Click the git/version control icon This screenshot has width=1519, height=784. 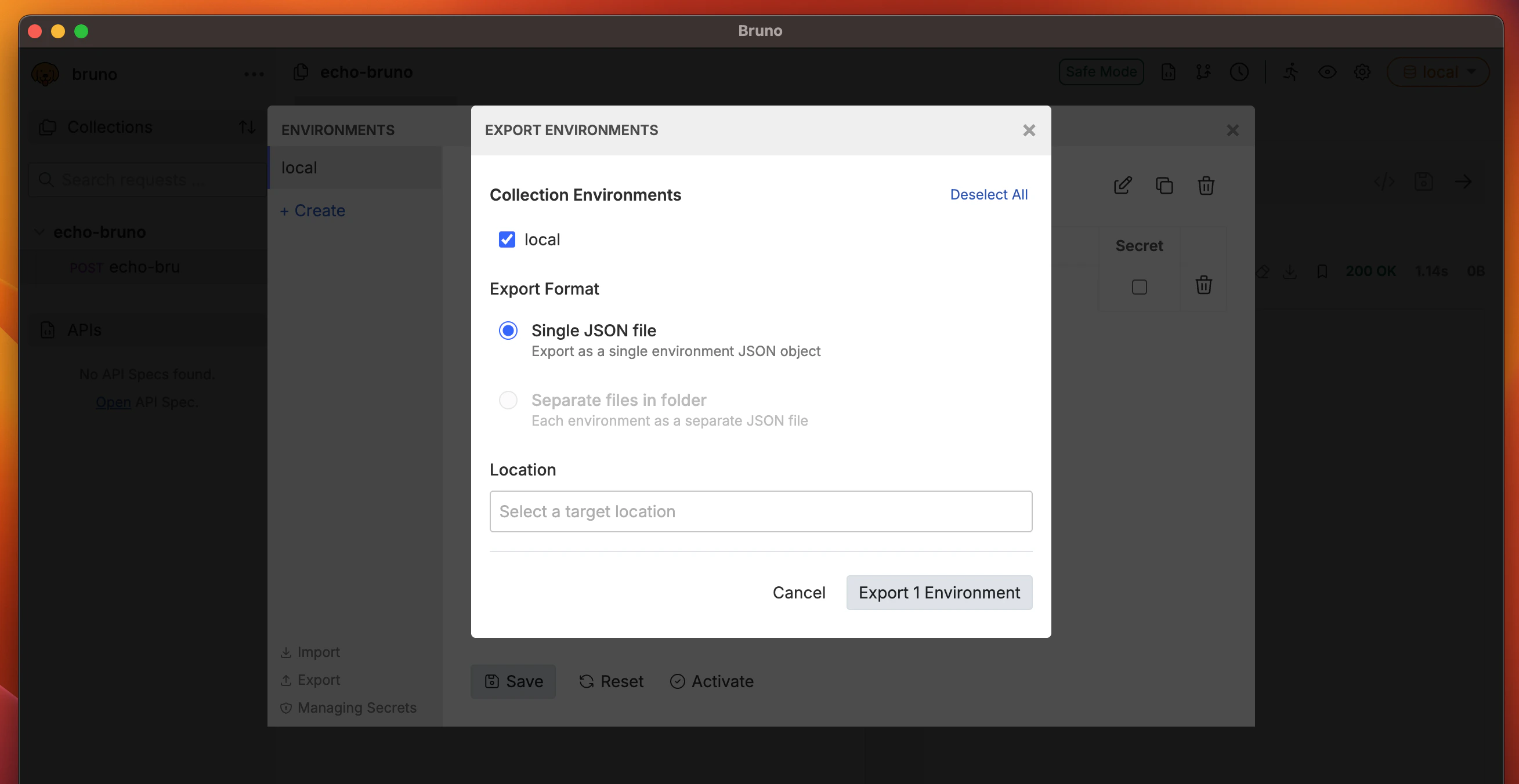[1203, 72]
